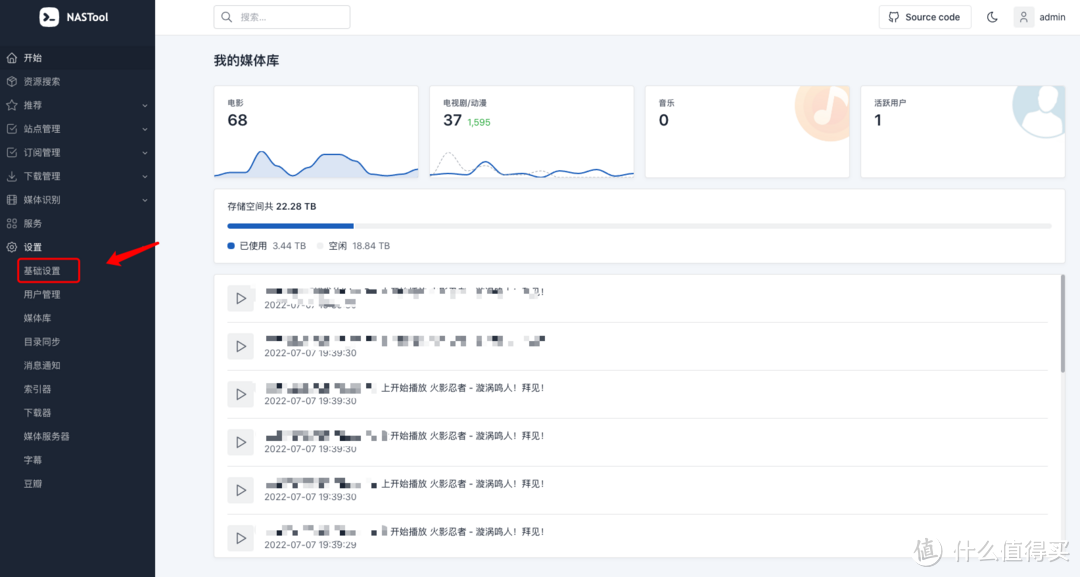
Task: Click the NASTool logo icon
Action: coord(49,17)
